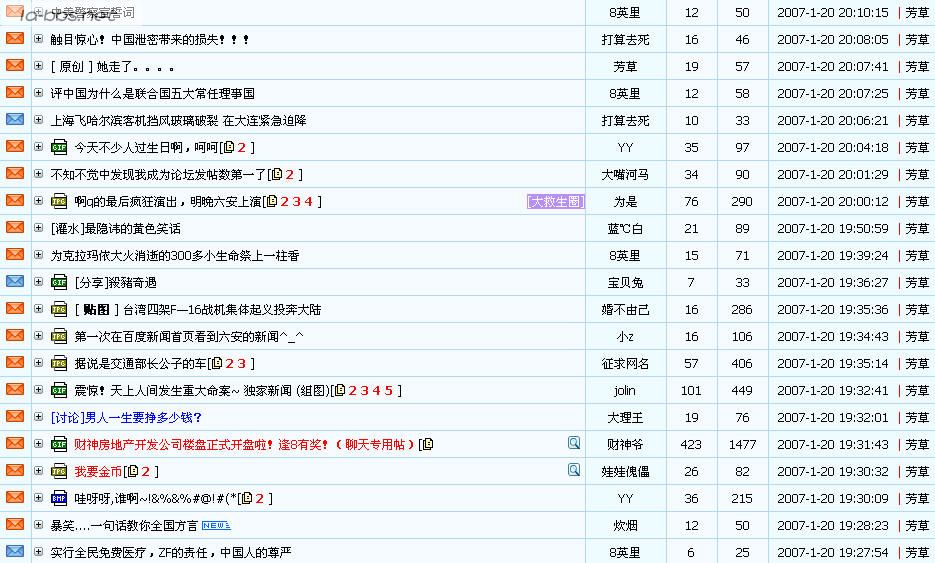Open thread '为克拉玛依大火消逝的300多小生命祭上一柱香'
Image resolution: width=935 pixels, height=563 pixels.
(x=174, y=255)
